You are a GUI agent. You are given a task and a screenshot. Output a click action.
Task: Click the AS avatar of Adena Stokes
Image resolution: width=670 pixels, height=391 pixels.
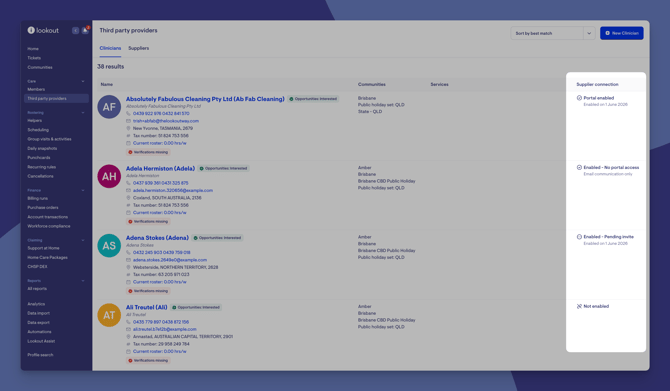[x=109, y=246]
